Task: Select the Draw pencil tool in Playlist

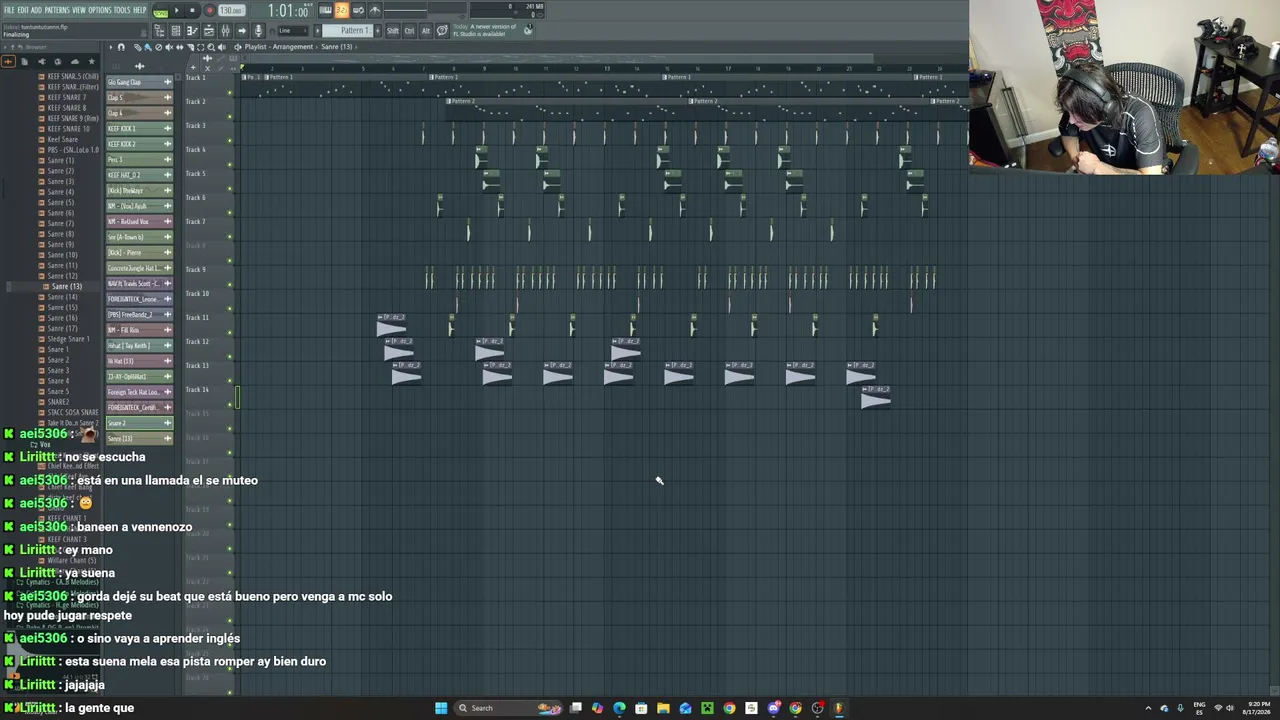Action: [137, 47]
